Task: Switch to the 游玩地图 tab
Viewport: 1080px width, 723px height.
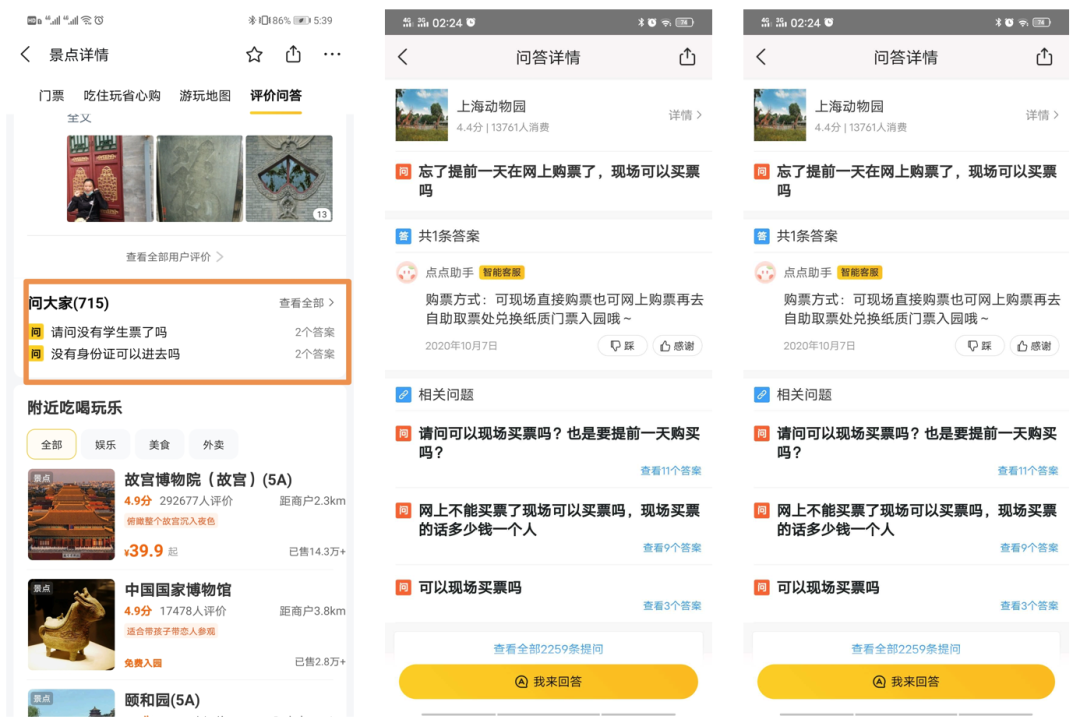Action: [205, 96]
